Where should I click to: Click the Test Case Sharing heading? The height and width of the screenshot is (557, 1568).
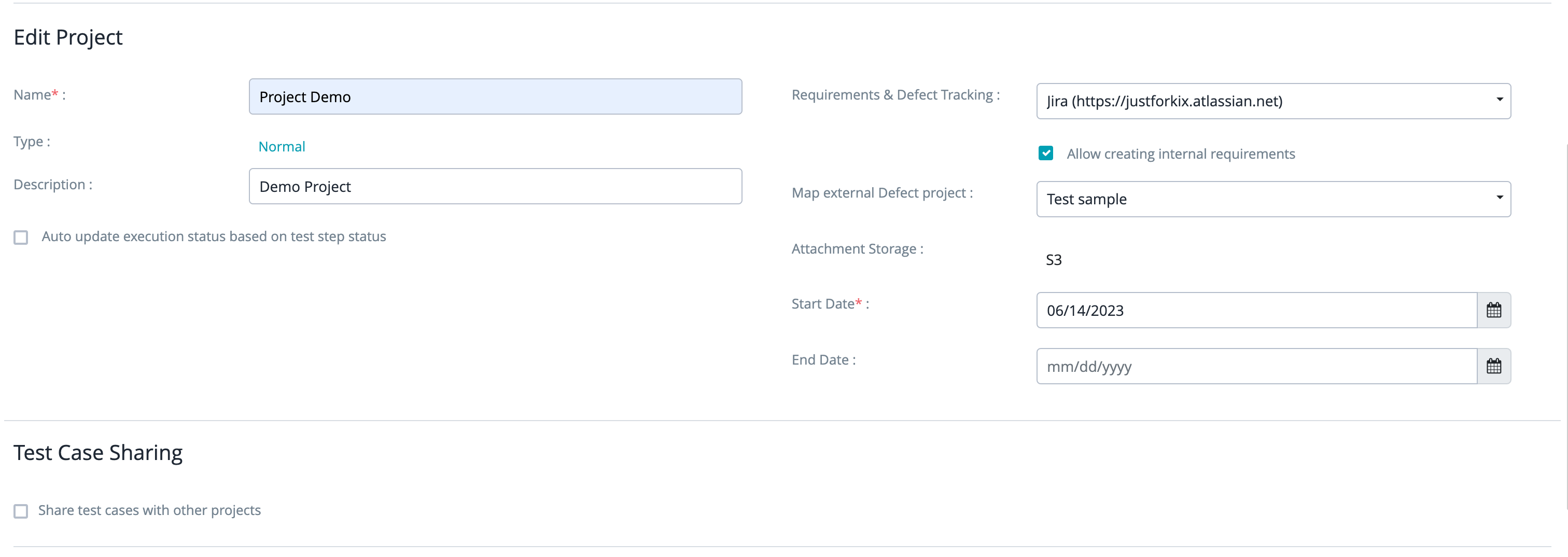coord(98,453)
